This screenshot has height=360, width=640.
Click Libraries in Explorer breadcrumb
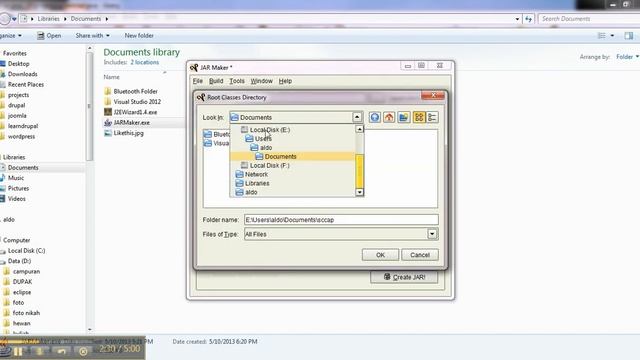(x=49, y=19)
